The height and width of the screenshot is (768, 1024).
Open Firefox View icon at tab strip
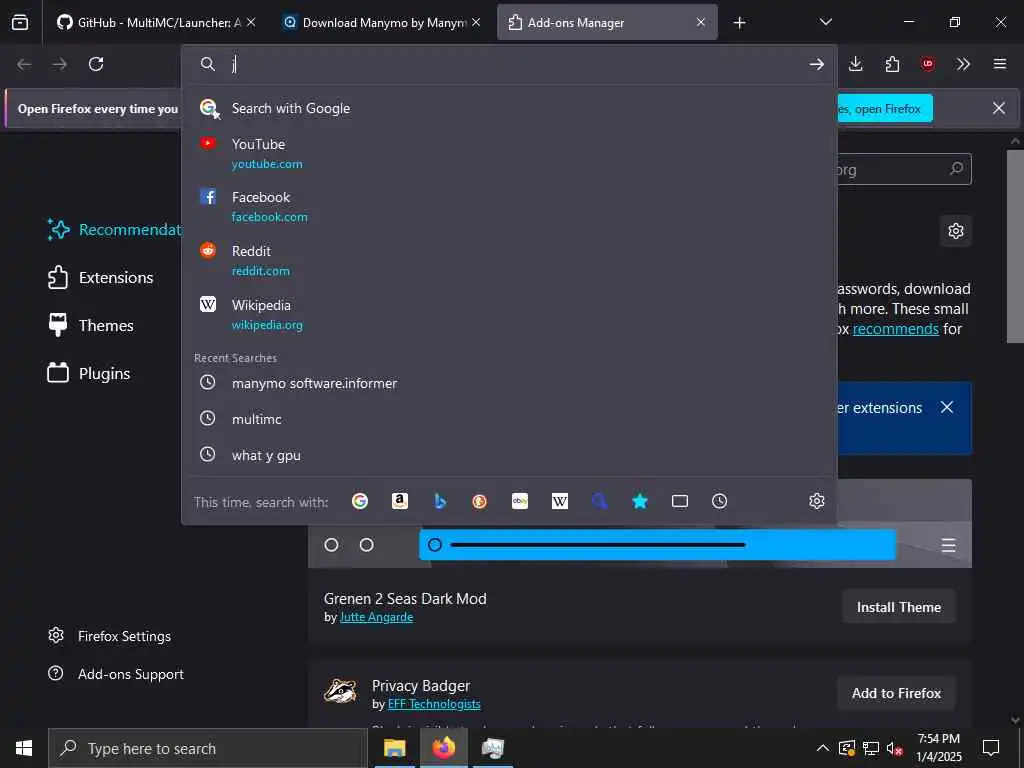pyautogui.click(x=20, y=22)
